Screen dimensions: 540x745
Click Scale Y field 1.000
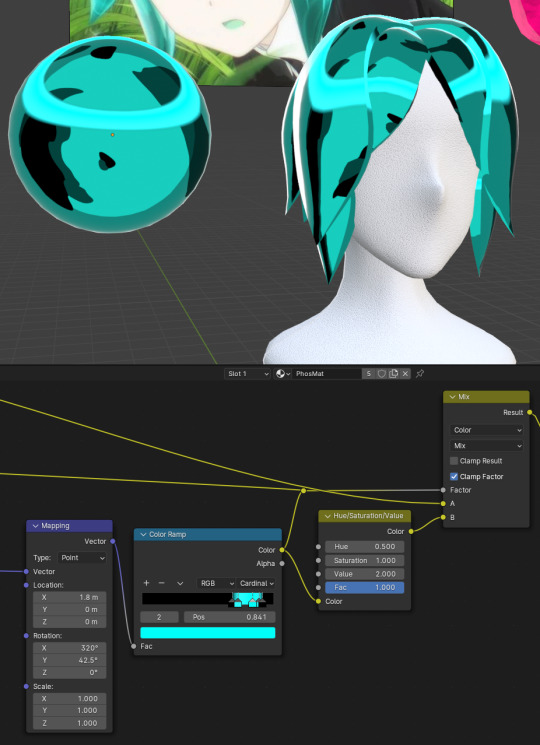point(69,711)
